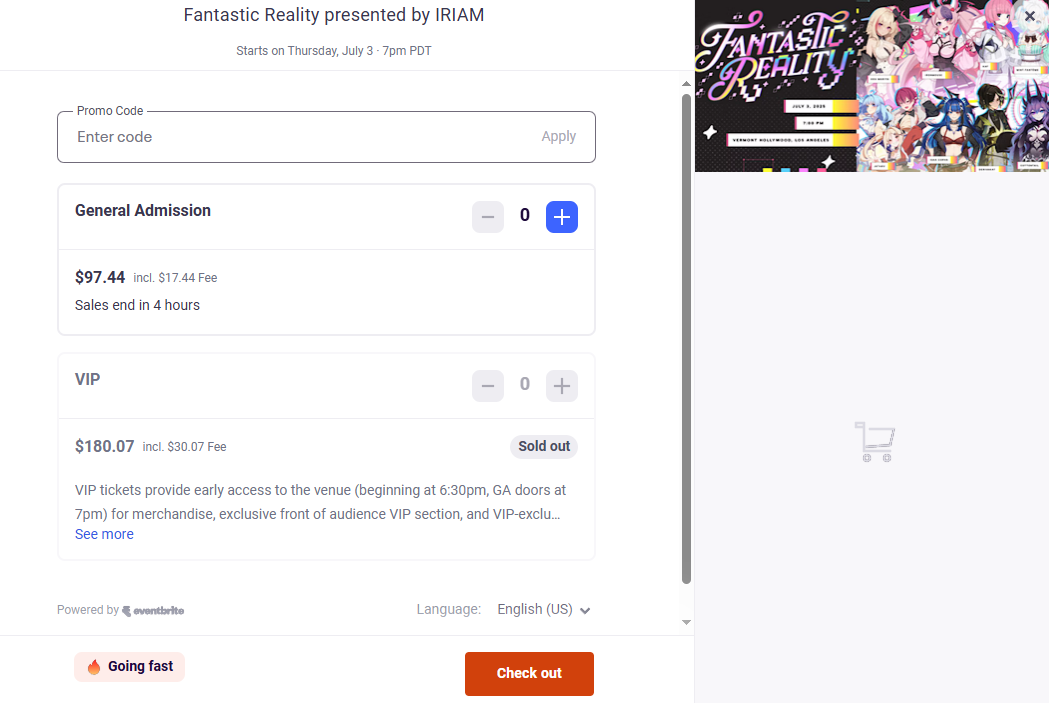Close the ticket selection dialog
This screenshot has height=703, width=1049.
tap(1030, 17)
